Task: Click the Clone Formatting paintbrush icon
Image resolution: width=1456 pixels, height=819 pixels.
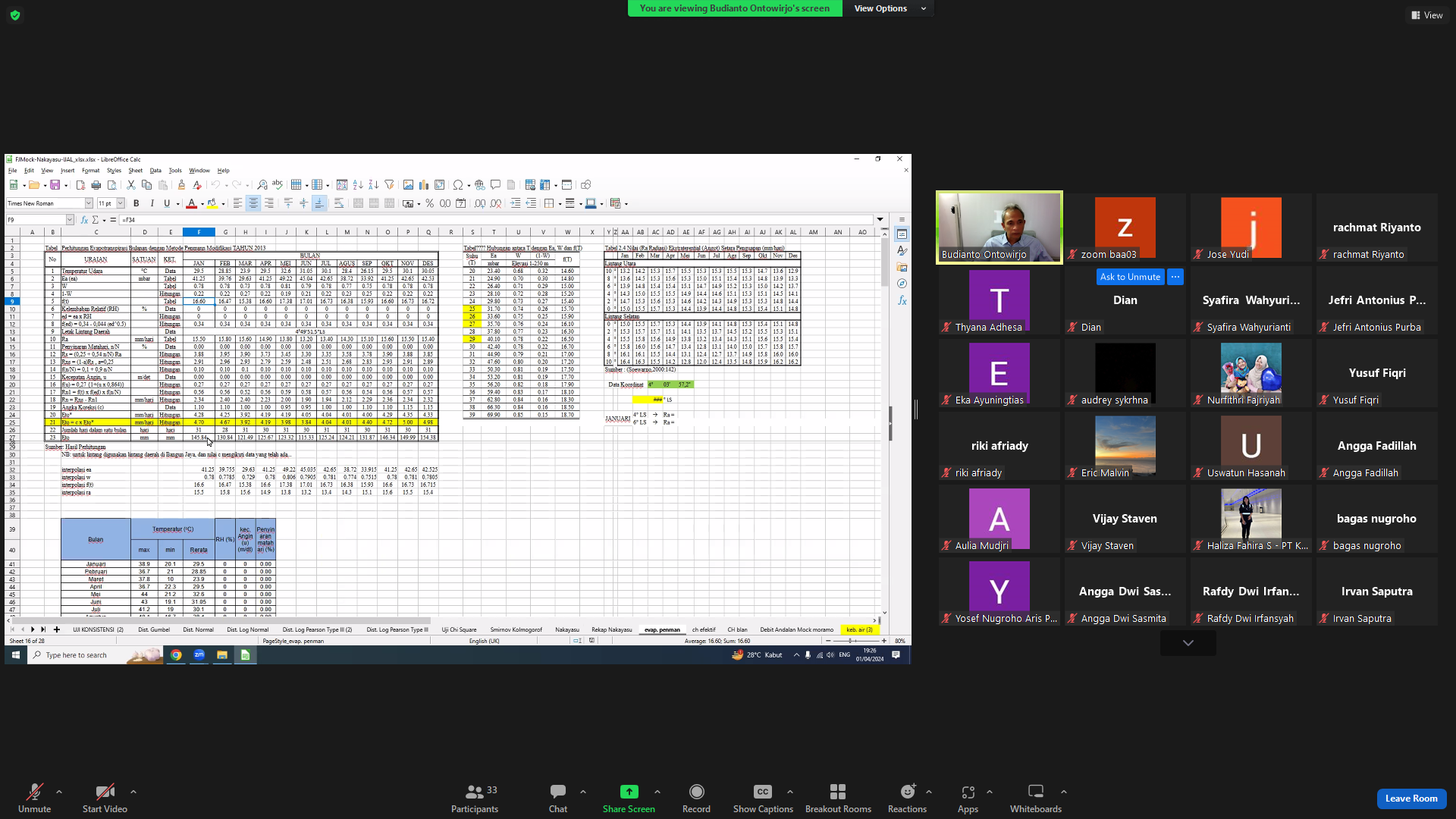Action: point(181,185)
